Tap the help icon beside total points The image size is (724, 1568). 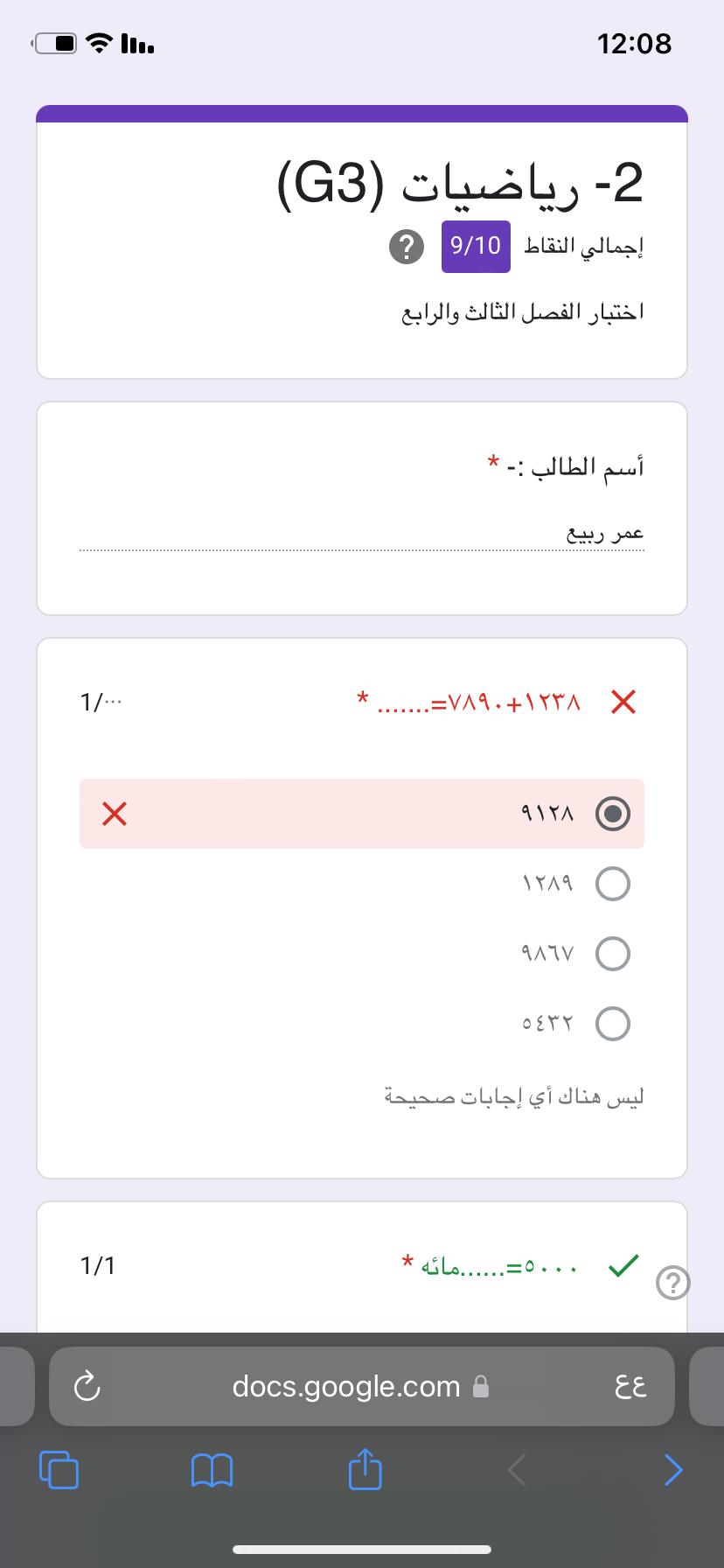(x=407, y=248)
